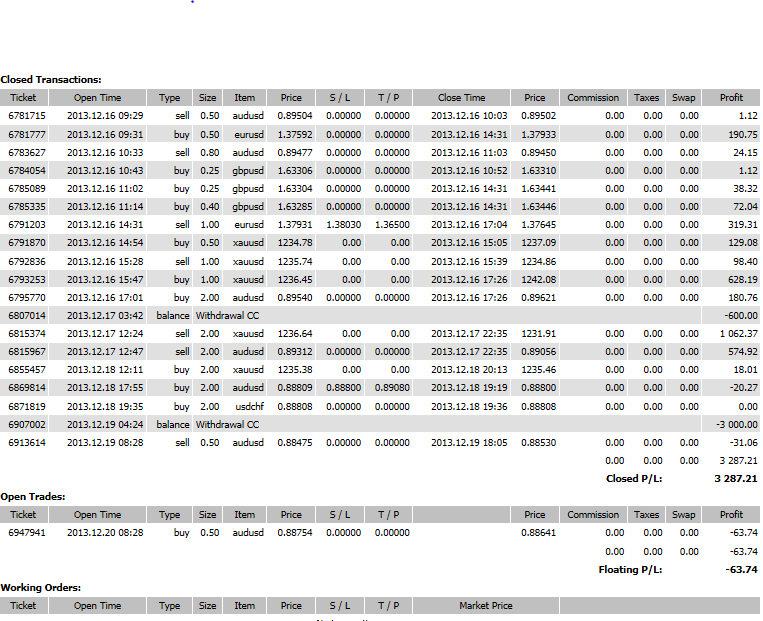Click Commission header in Closed Transactions table
The image size is (763, 621).
[x=593, y=97]
